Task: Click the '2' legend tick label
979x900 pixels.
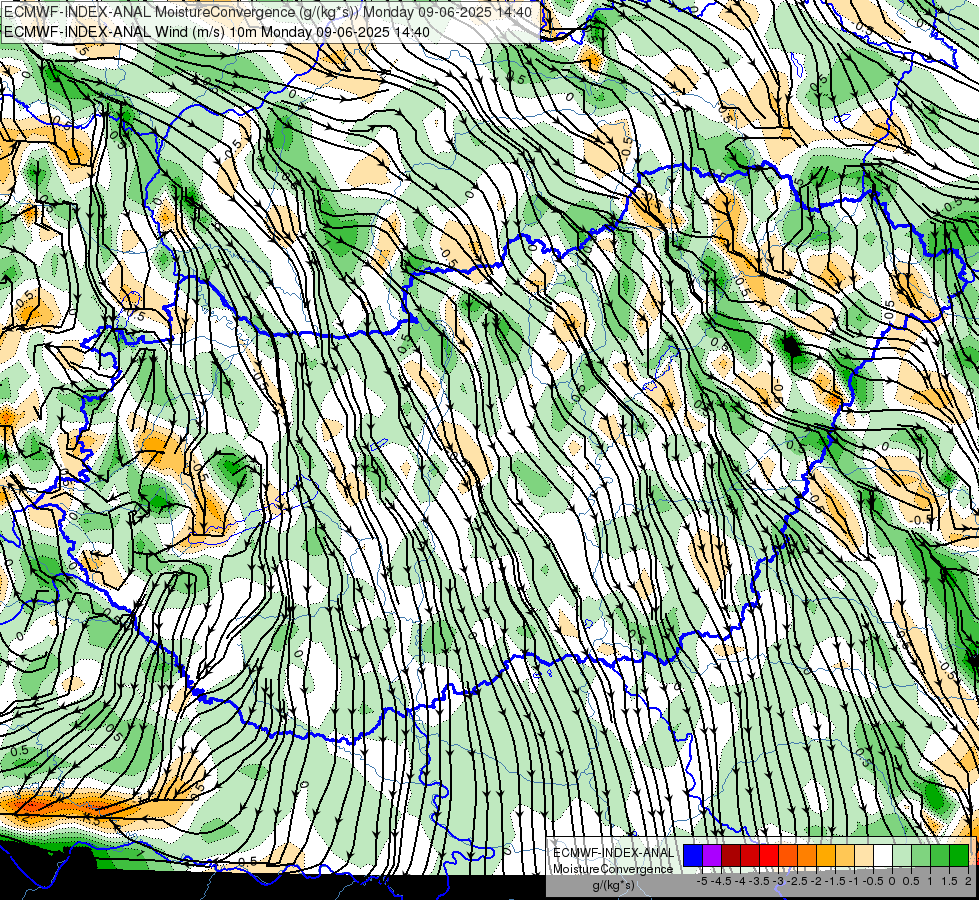Action: 968,881
